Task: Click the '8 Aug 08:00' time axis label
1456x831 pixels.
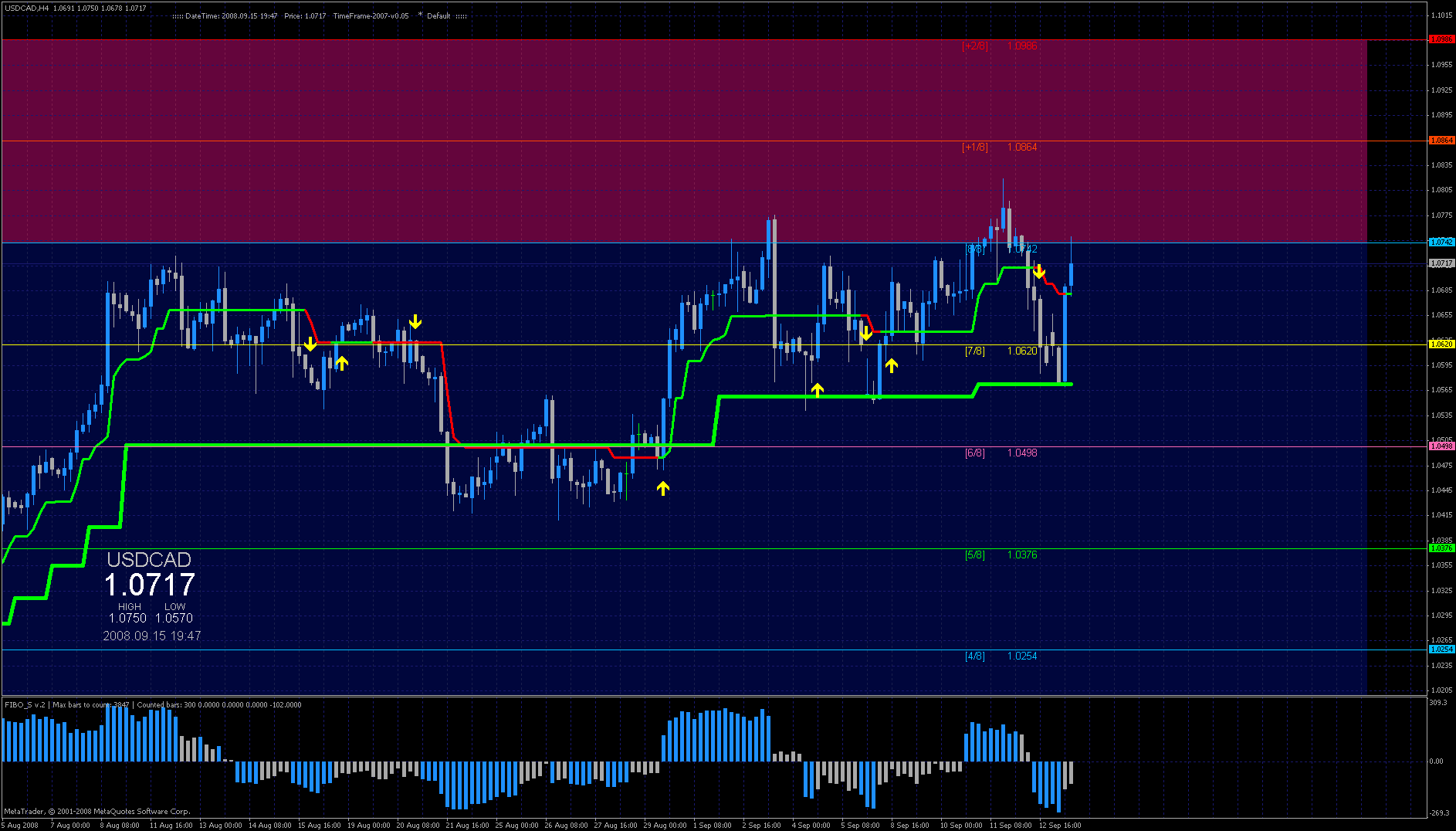Action: tap(120, 825)
